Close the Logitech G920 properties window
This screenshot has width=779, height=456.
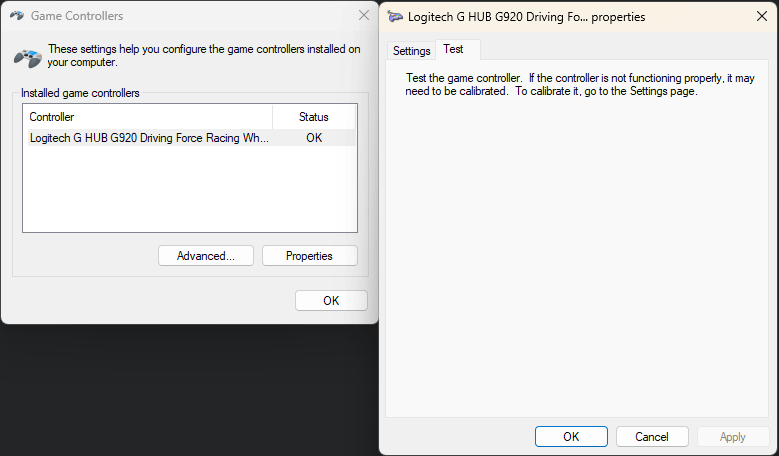[x=762, y=16]
